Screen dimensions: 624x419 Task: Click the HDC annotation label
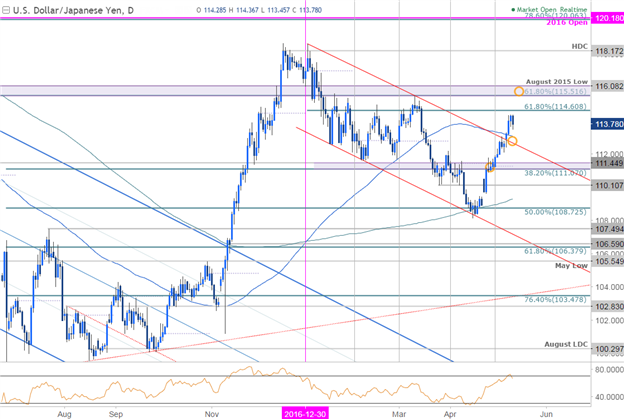click(579, 47)
